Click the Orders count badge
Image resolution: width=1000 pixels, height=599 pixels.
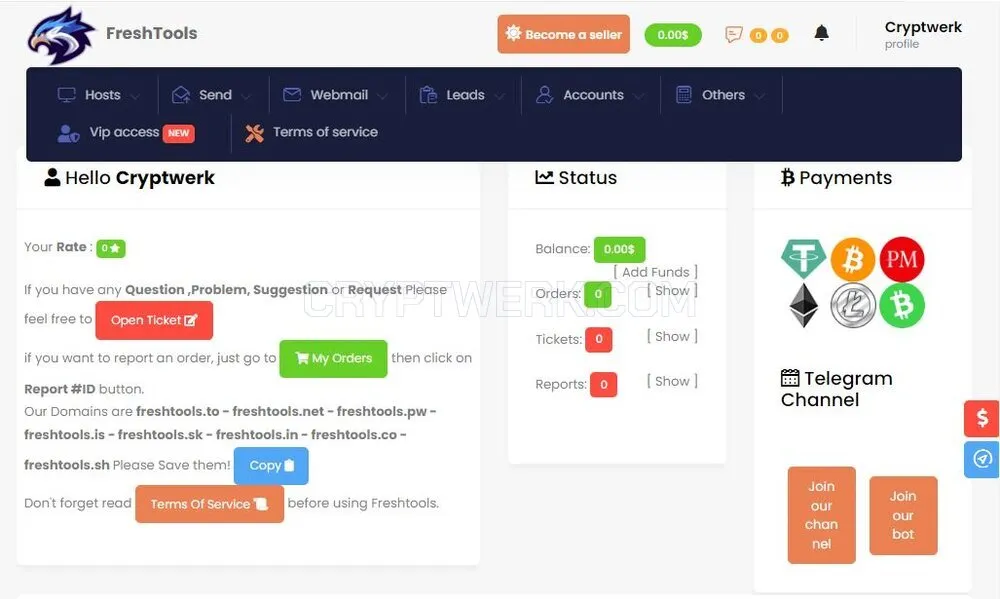[598, 294]
